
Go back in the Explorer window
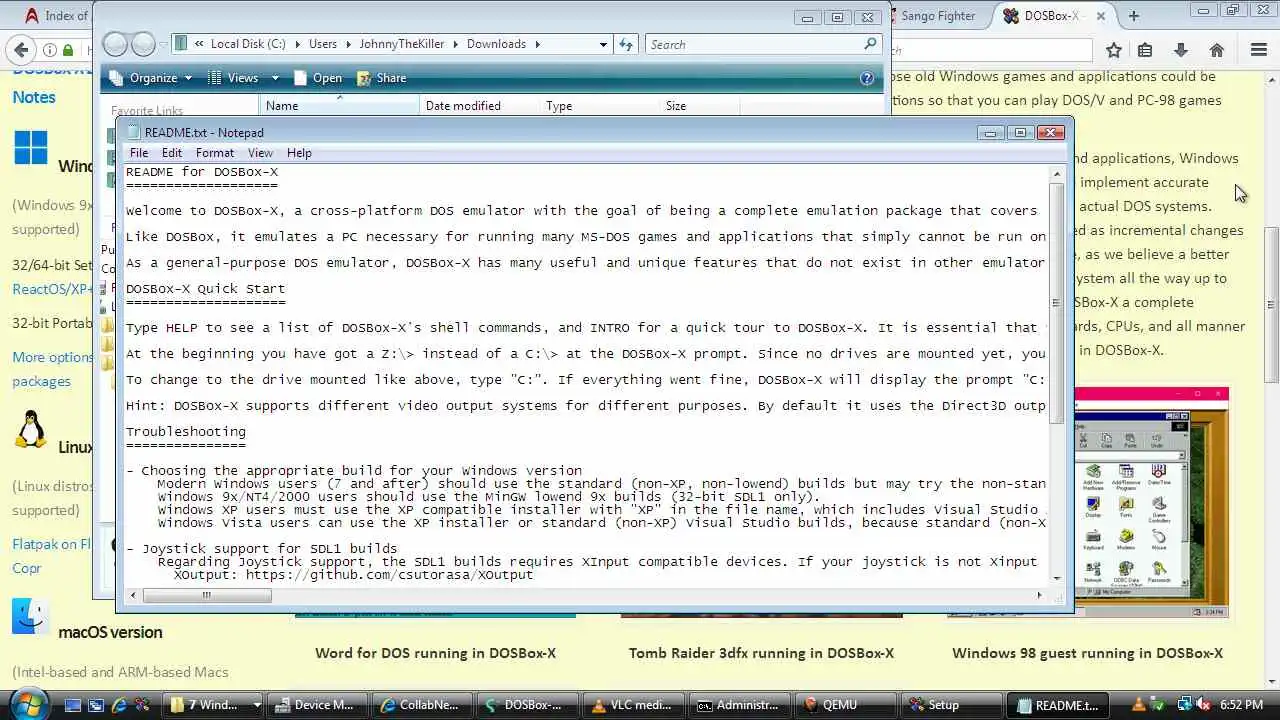116,44
